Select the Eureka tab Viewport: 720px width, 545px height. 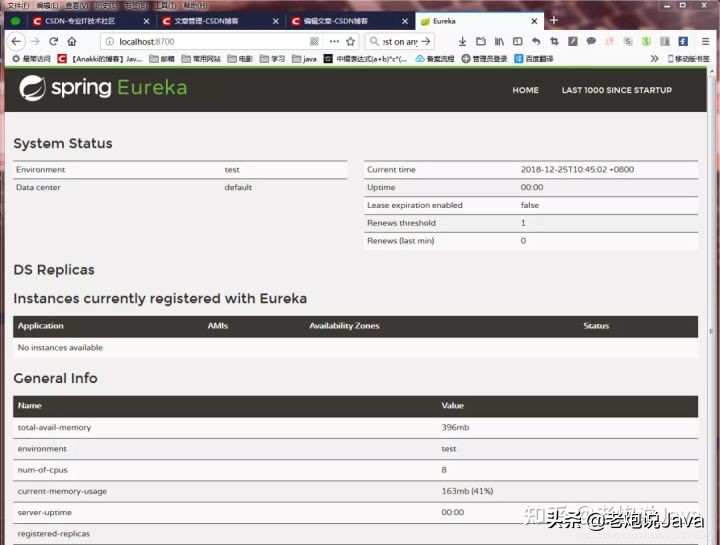(479, 21)
